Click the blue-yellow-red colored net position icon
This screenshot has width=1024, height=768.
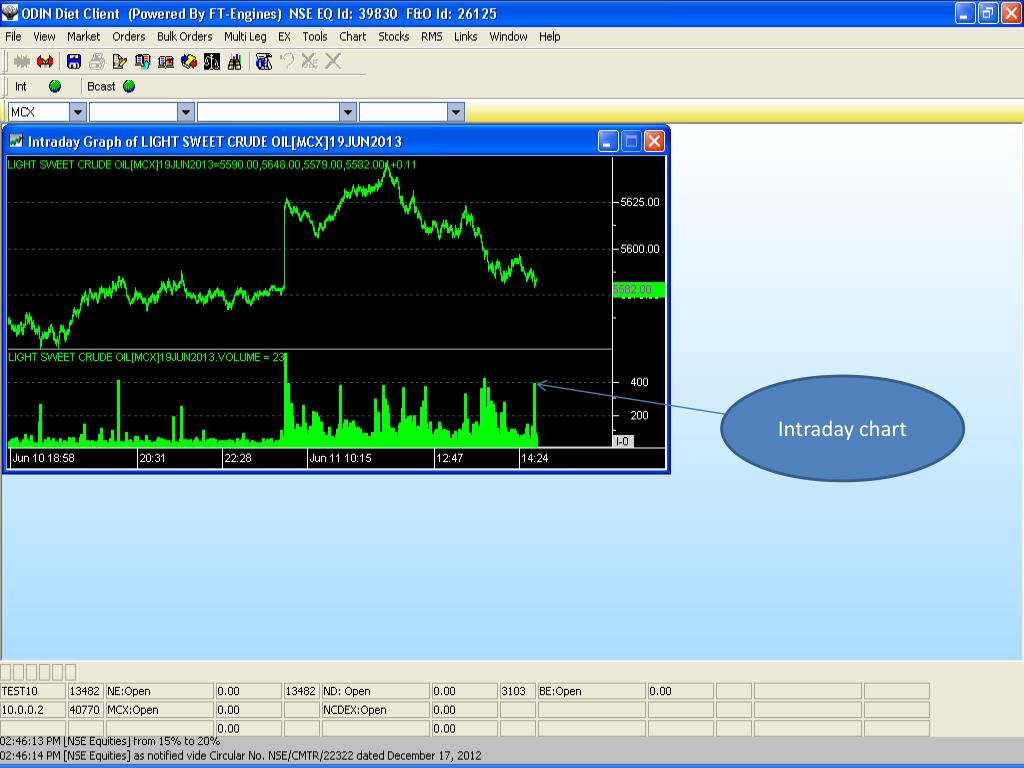[189, 61]
